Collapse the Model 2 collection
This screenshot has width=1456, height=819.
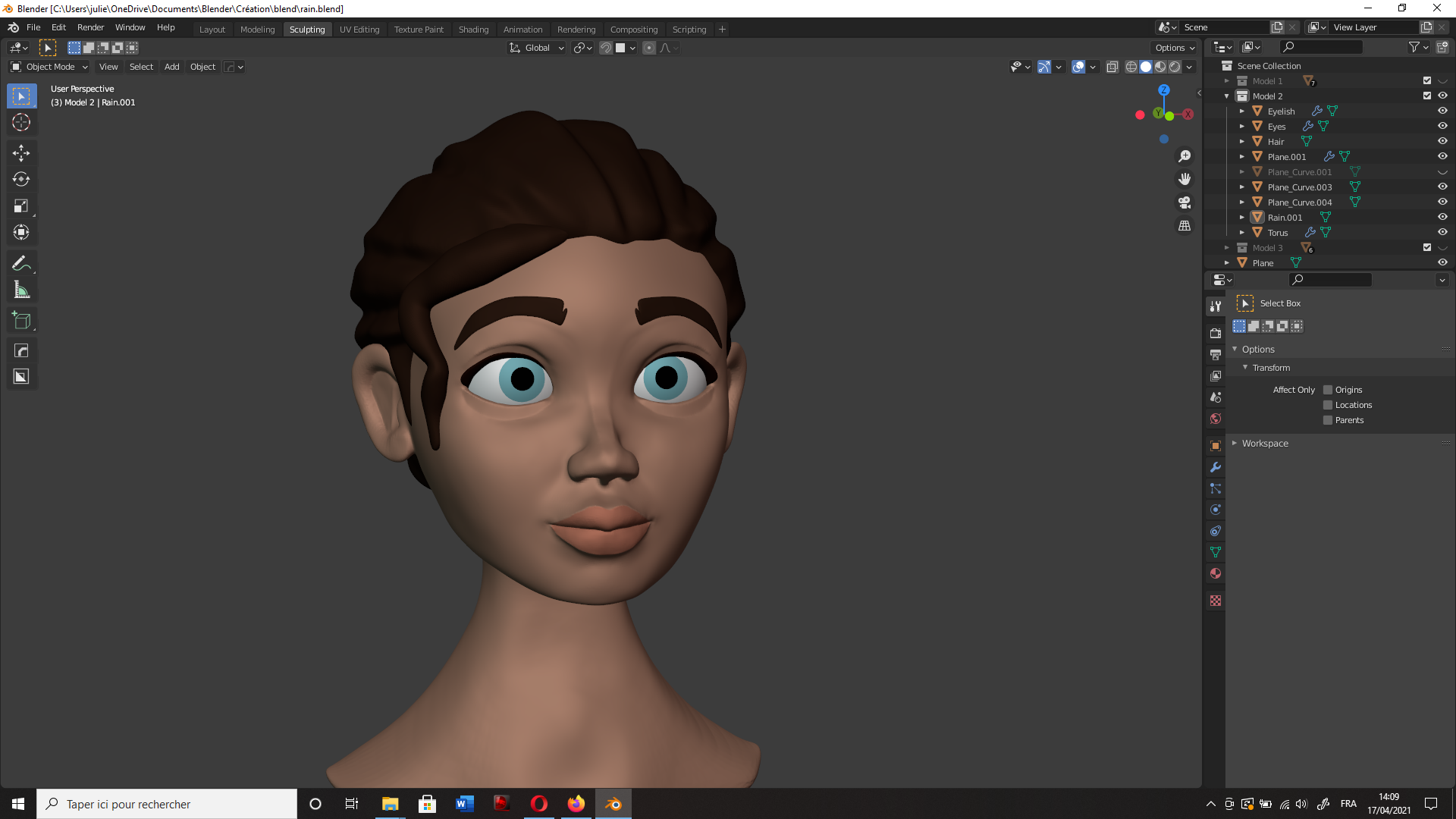[1227, 96]
